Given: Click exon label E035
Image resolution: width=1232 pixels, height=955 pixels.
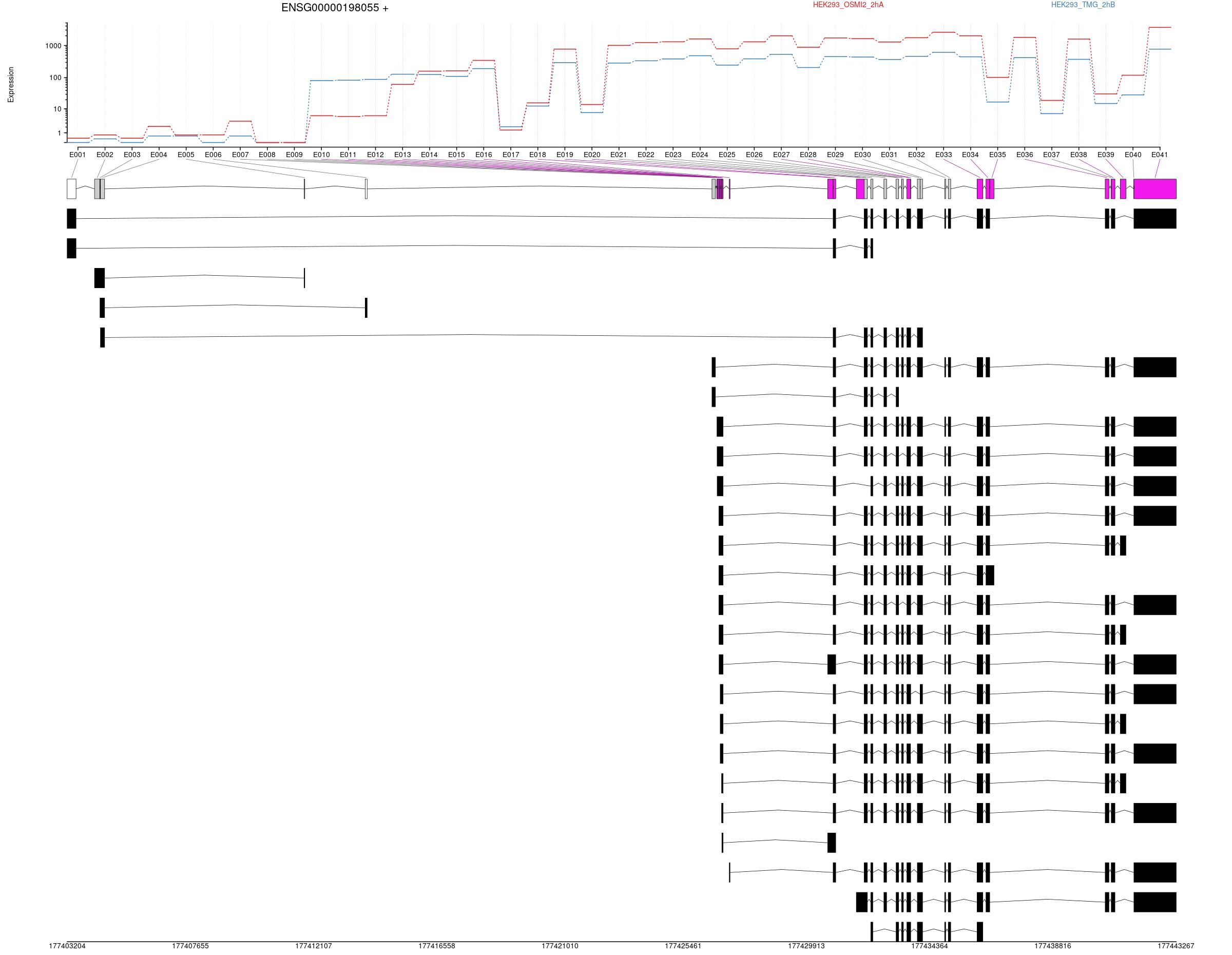Looking at the screenshot, I should [x=997, y=155].
